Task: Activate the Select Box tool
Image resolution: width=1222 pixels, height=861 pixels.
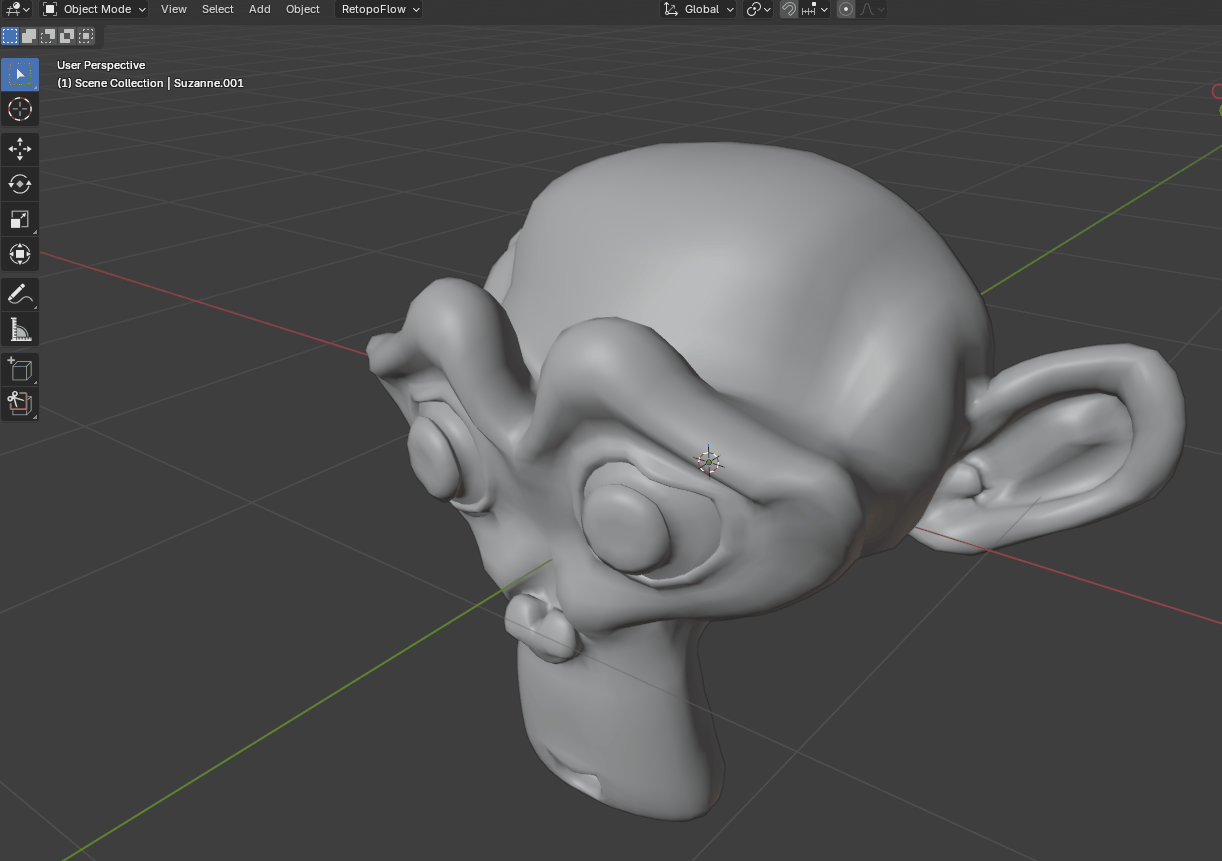Action: click(x=20, y=75)
